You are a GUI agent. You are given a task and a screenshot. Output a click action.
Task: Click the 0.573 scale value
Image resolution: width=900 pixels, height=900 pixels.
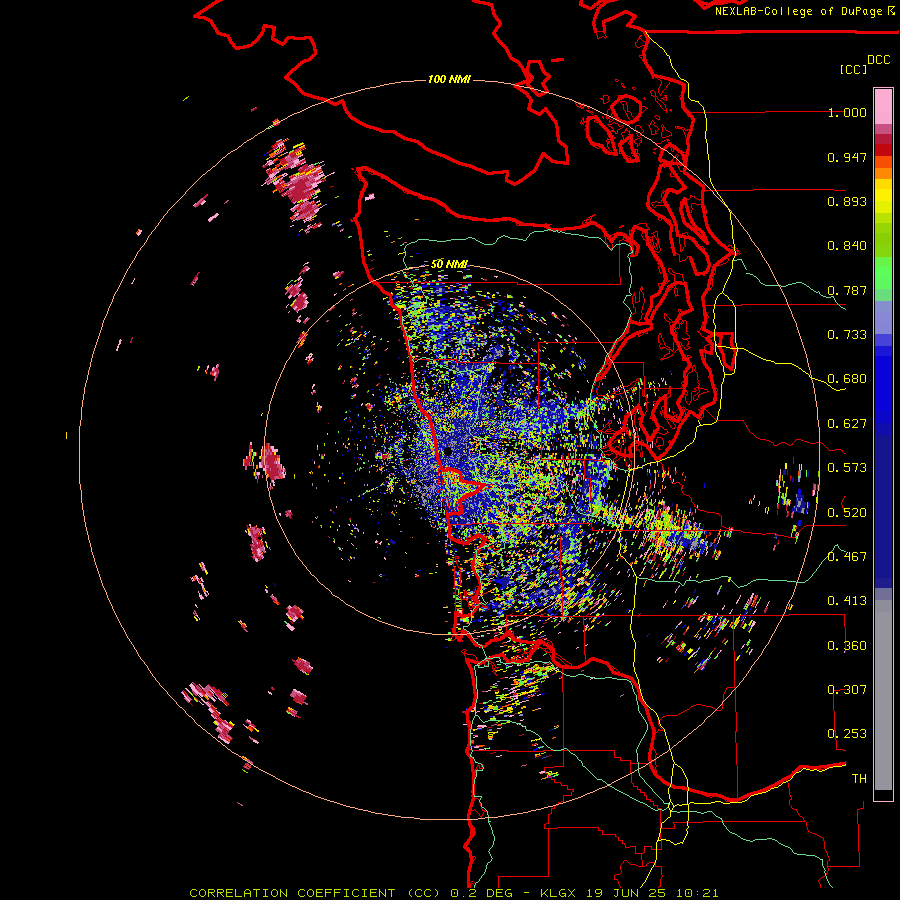tap(847, 468)
